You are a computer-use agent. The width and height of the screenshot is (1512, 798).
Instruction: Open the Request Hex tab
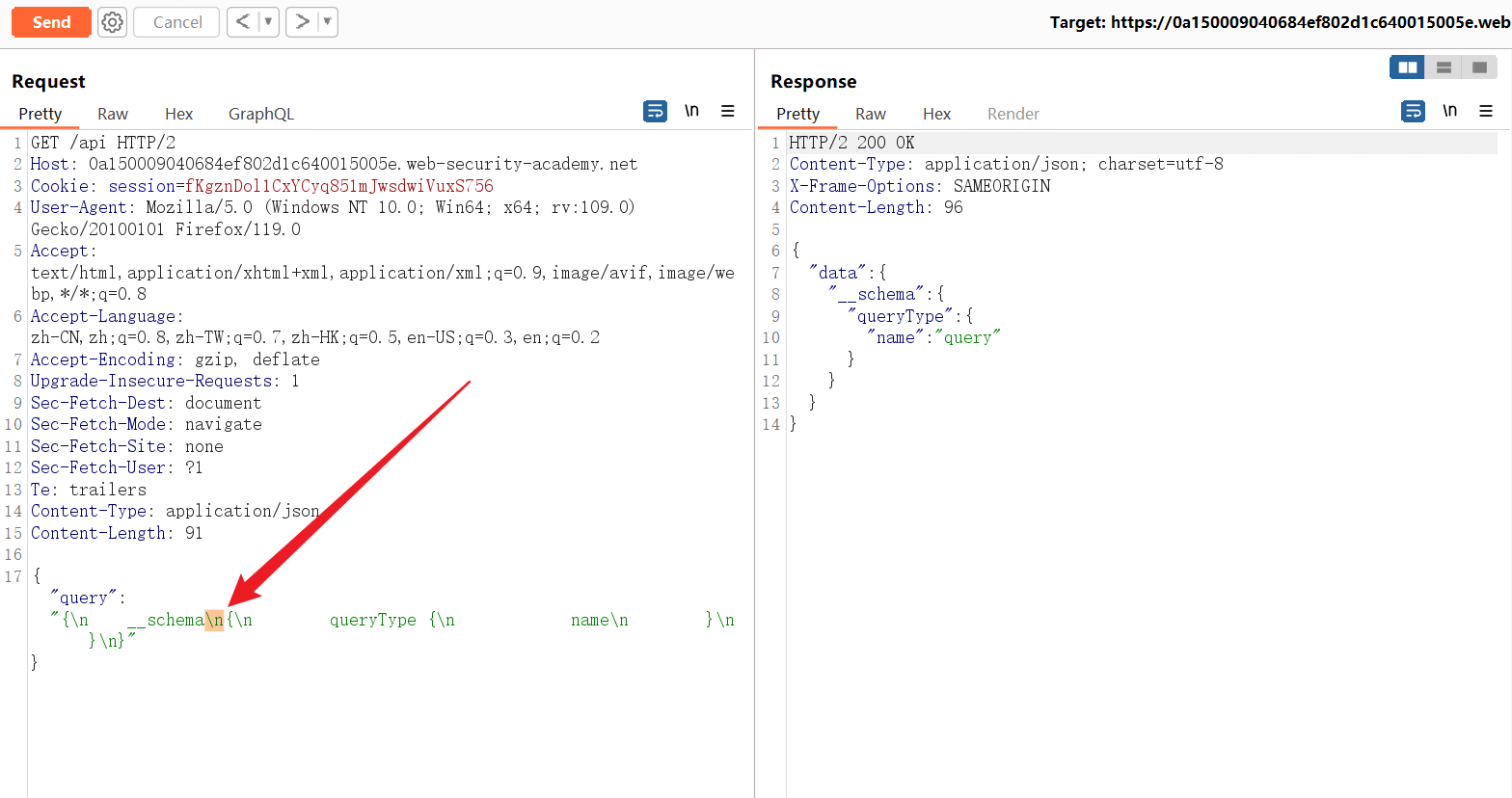178,114
